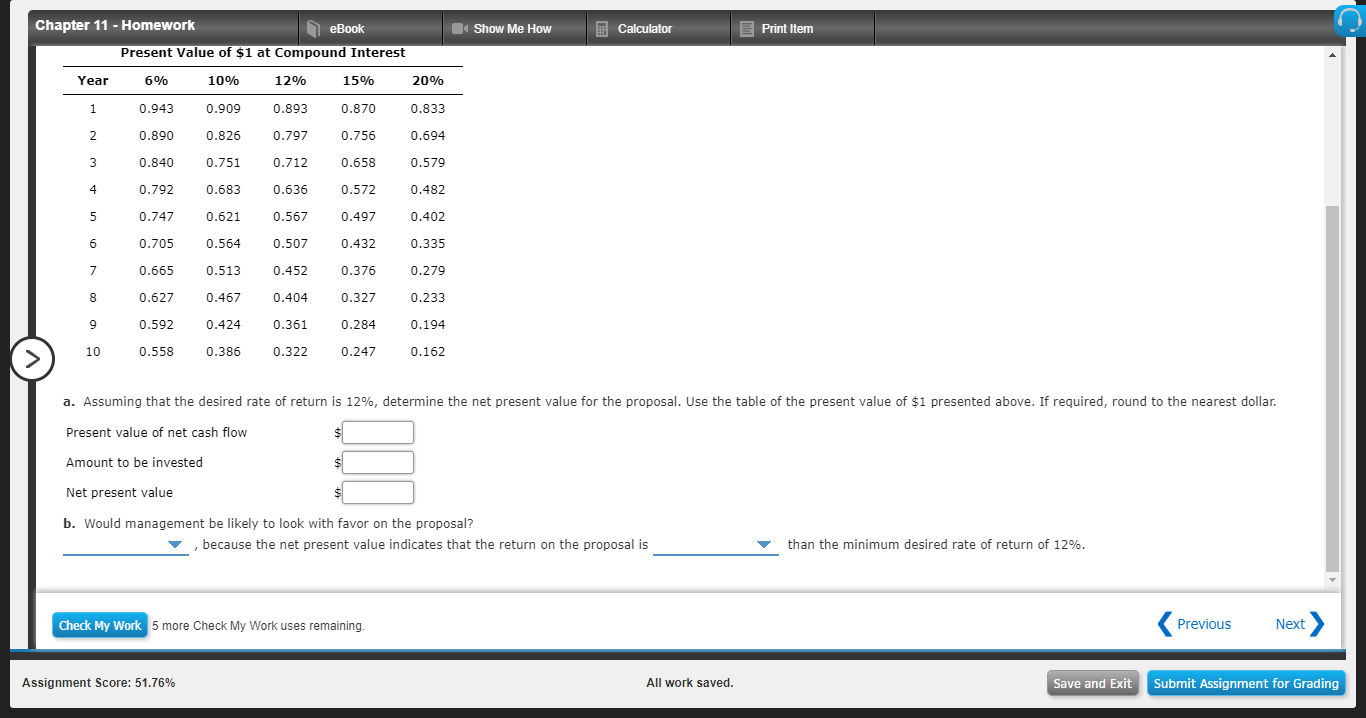Click the Show Me How video icon
Image resolution: width=1366 pixels, height=718 pixels.
[x=459, y=29]
